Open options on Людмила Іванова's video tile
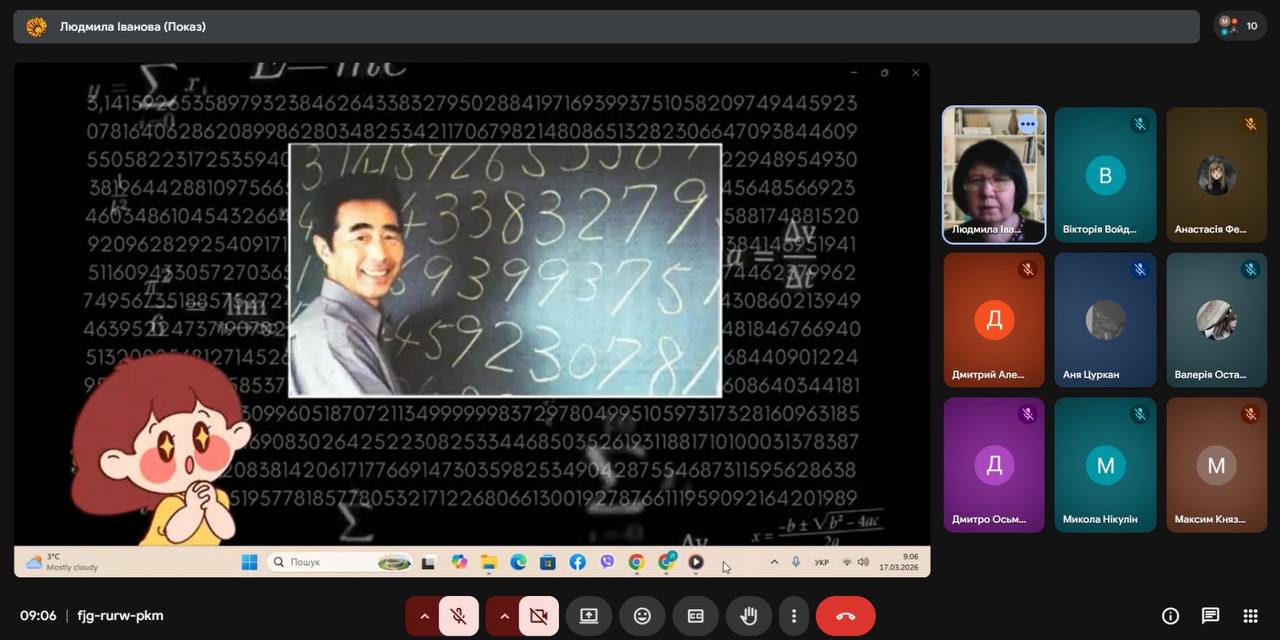Viewport: 1280px width, 640px height. (x=1027, y=124)
